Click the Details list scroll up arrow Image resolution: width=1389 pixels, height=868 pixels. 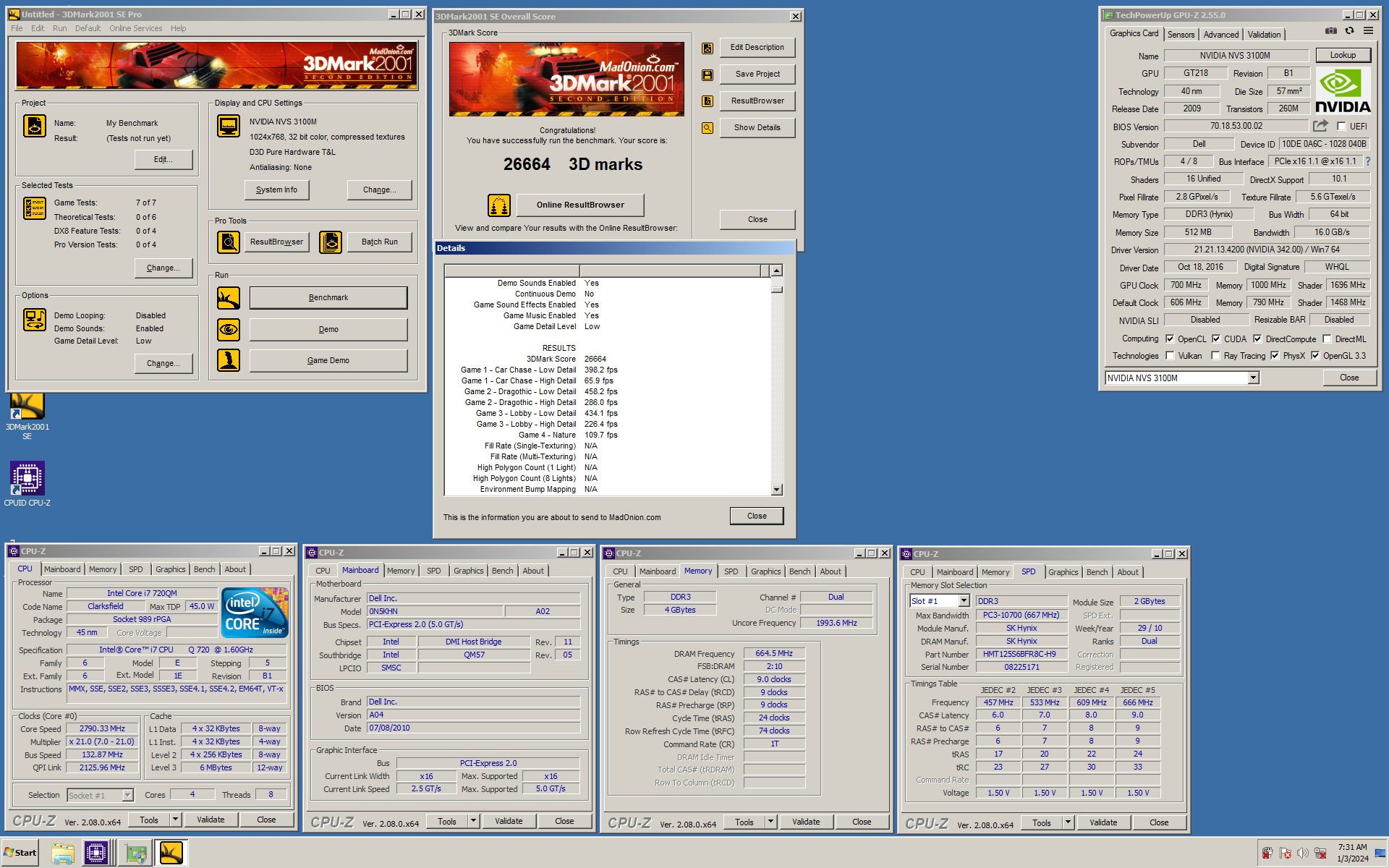pyautogui.click(x=776, y=271)
